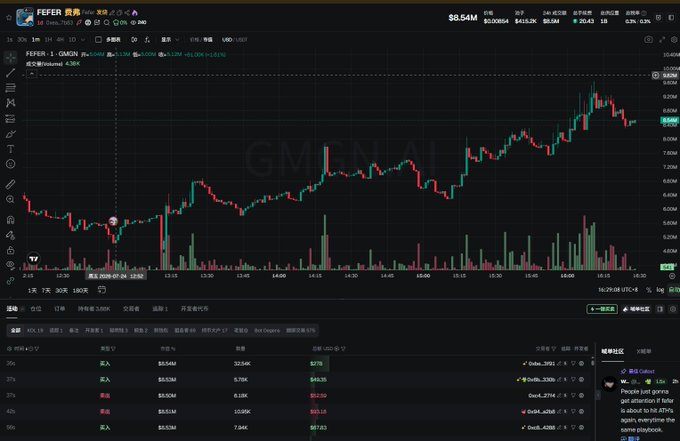Click the TradingView logo on chart

(33, 259)
